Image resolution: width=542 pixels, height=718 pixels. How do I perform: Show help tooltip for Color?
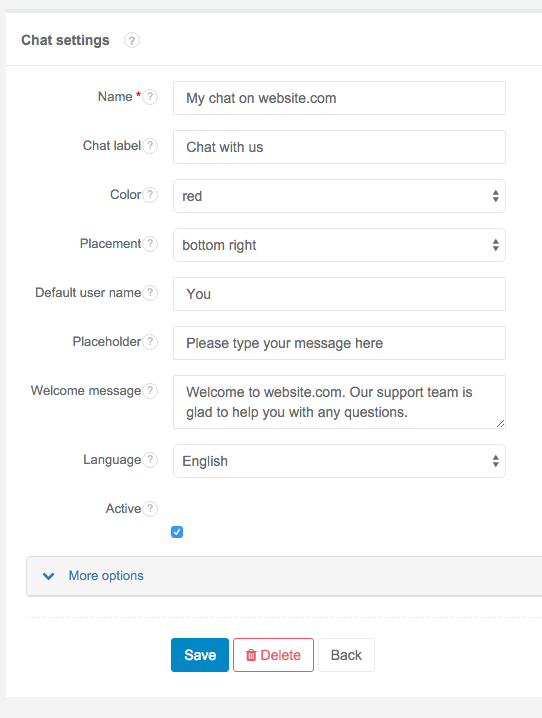pos(150,195)
